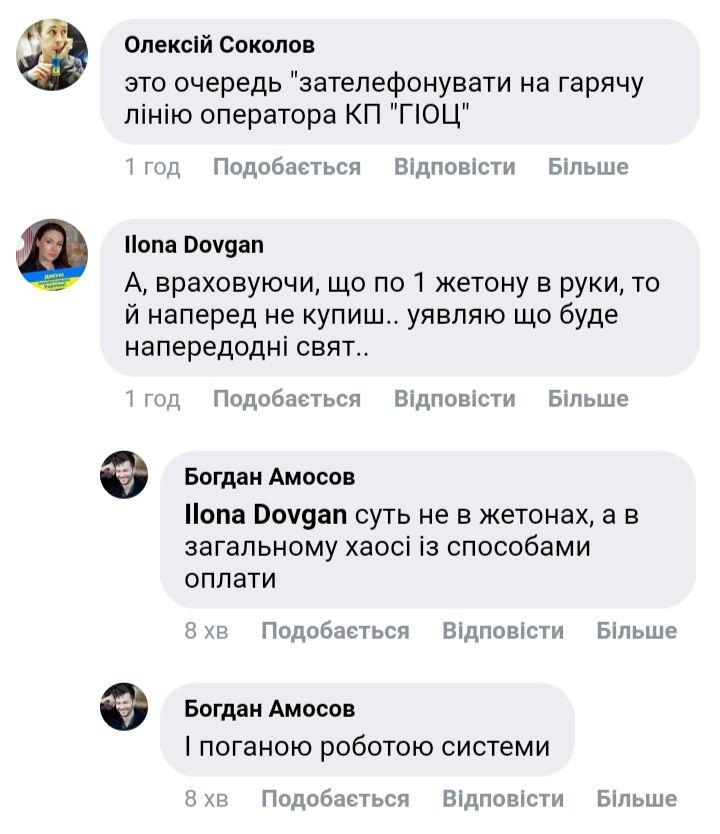Open Олексій Соколов's profile name link
Screen dimensions: 720x834
click(x=220, y=45)
